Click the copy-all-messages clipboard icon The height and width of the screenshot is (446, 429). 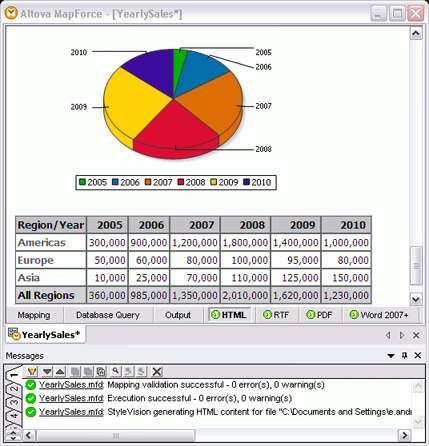[x=101, y=371]
